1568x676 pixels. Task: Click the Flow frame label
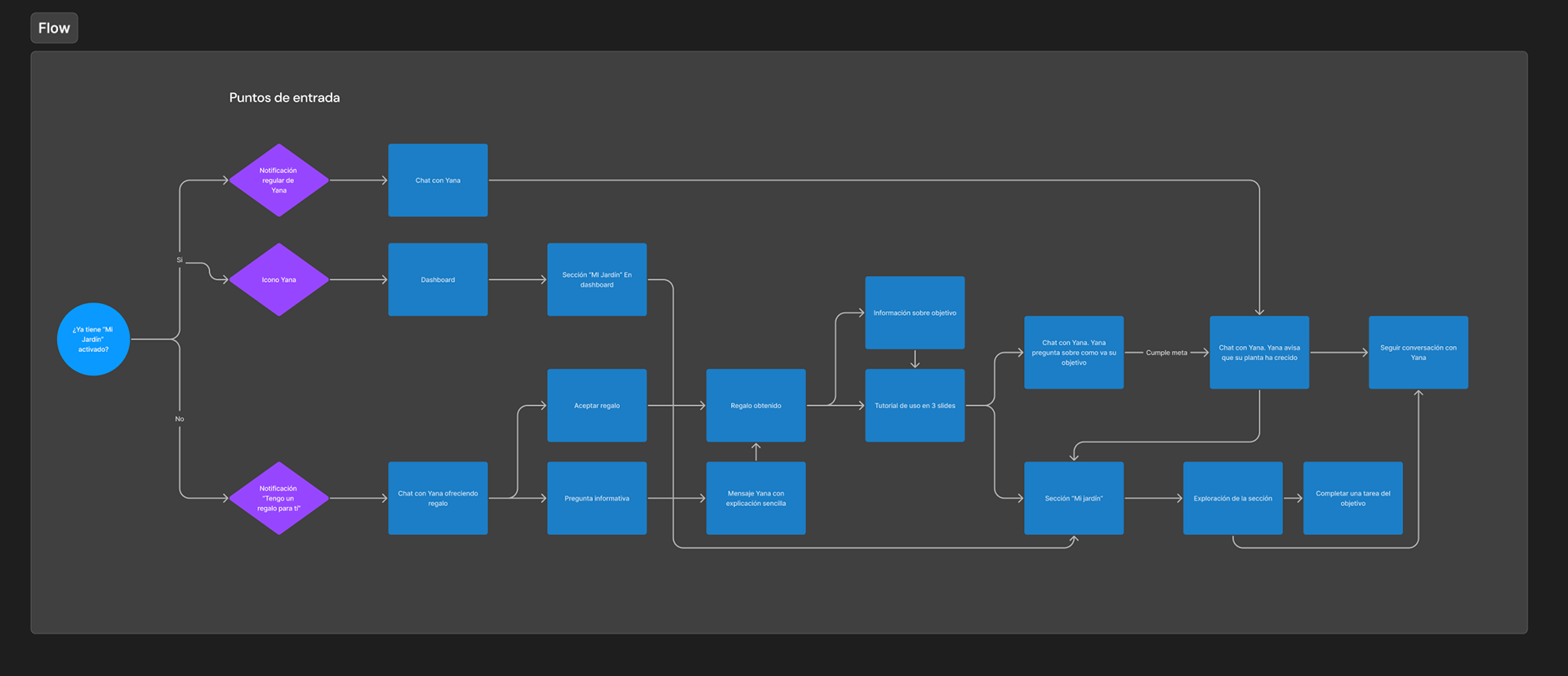pyautogui.click(x=54, y=28)
